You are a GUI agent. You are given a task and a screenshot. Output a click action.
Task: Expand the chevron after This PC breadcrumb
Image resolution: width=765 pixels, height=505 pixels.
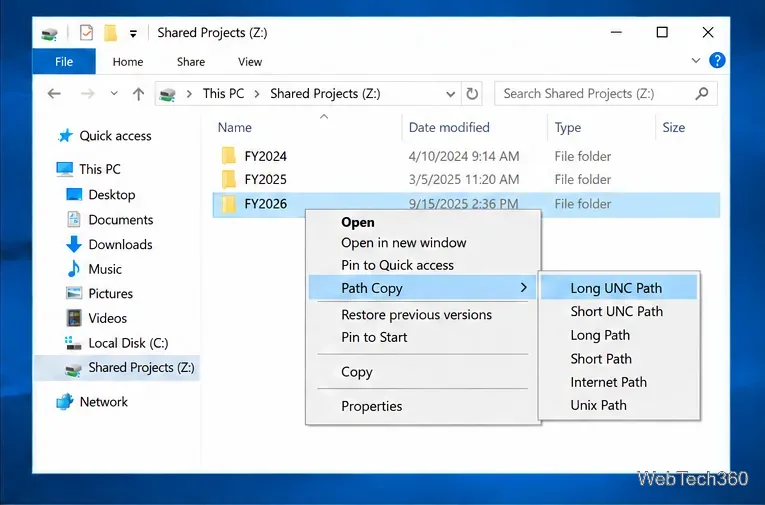(257, 94)
